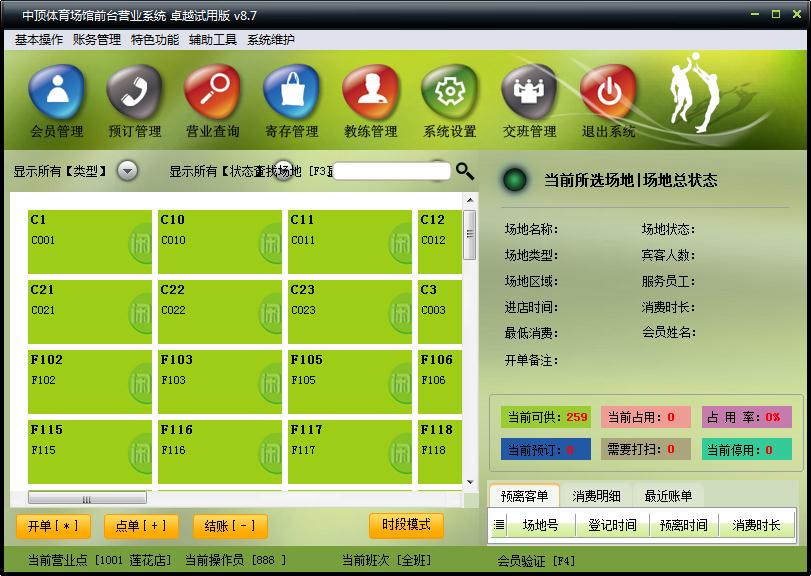This screenshot has width=811, height=576.
Task: Open the 账务管理 menu
Action: point(97,40)
